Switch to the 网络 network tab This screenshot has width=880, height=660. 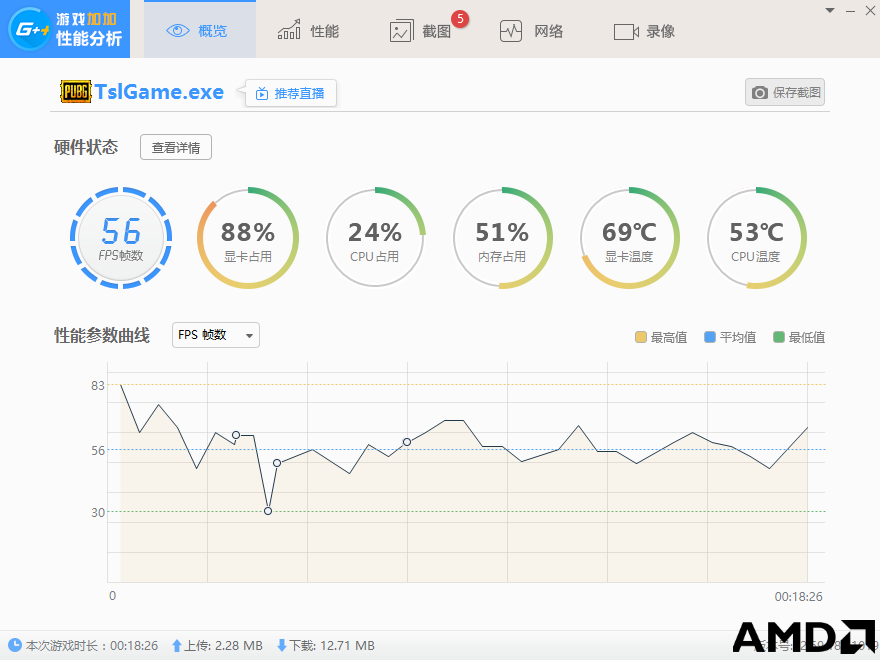[x=531, y=31]
